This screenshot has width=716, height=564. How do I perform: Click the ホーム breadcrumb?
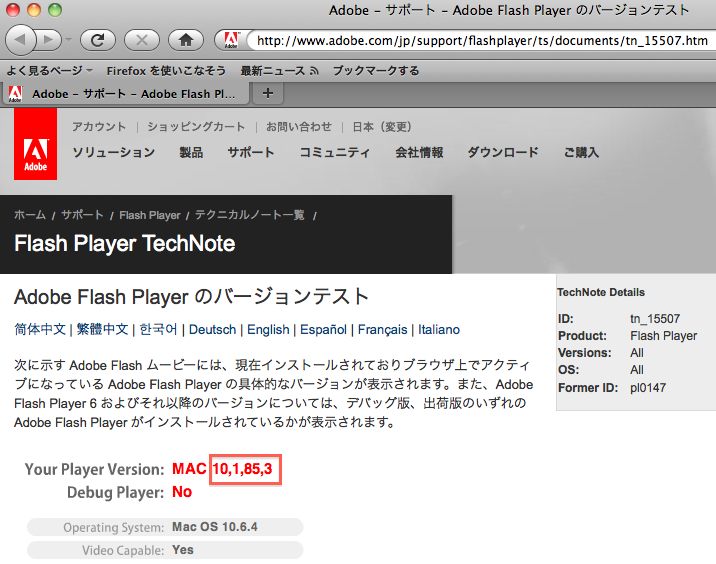[30, 215]
